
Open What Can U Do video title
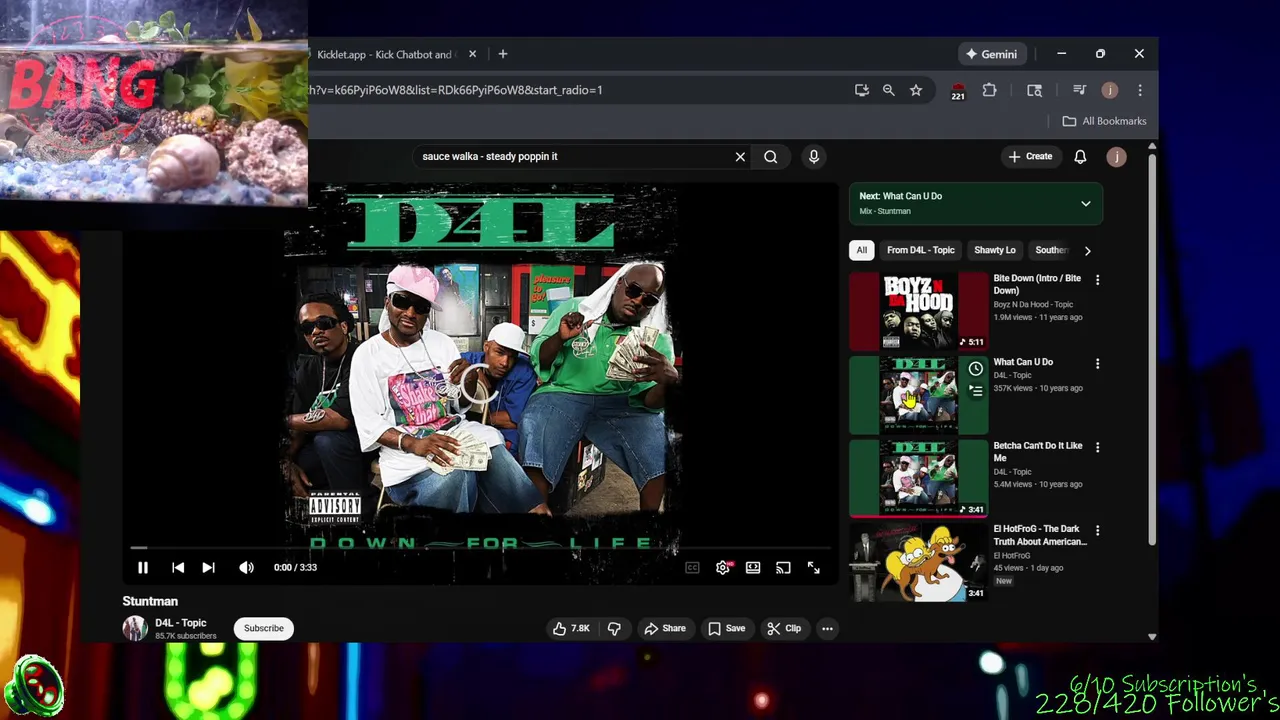click(x=1023, y=362)
